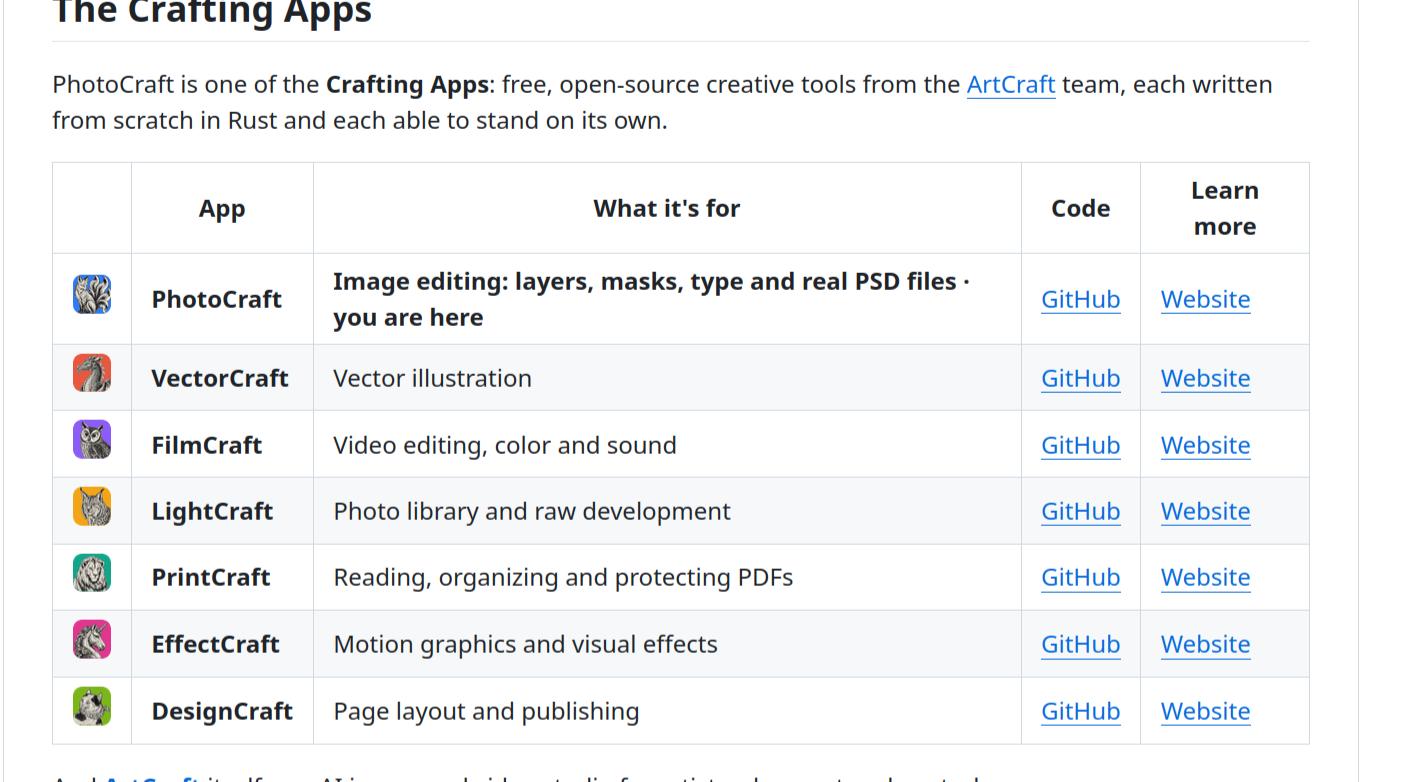Go to the LightCraft Website link
The height and width of the screenshot is (782, 1422).
[1205, 511]
